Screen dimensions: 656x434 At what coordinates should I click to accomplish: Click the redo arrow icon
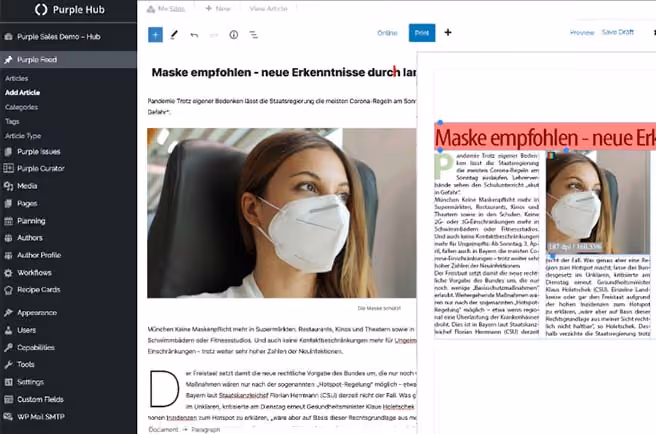(x=214, y=35)
